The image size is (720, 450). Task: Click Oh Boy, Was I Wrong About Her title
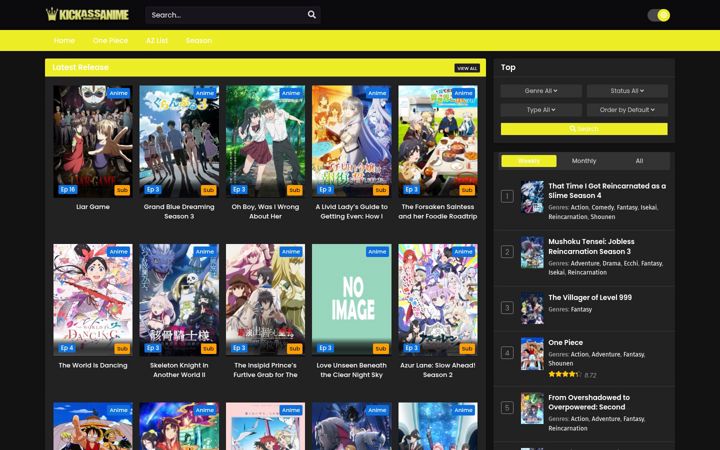click(x=265, y=212)
